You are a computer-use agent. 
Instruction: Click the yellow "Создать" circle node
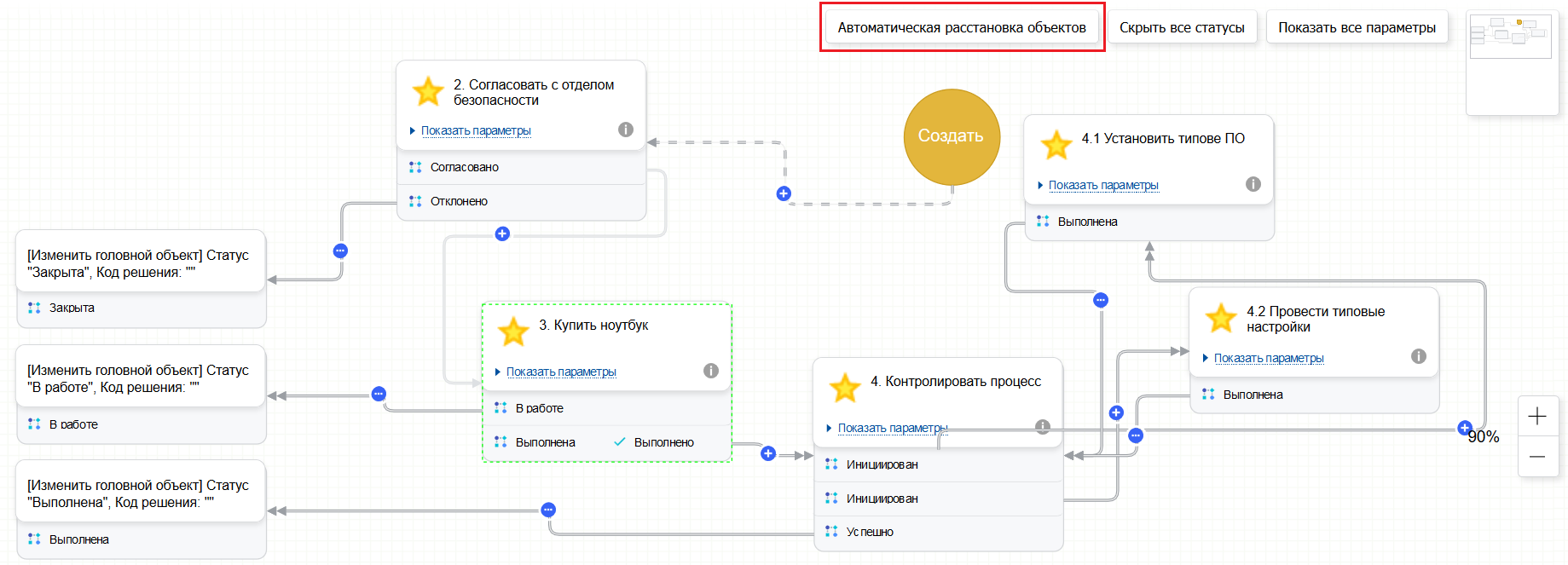(951, 136)
